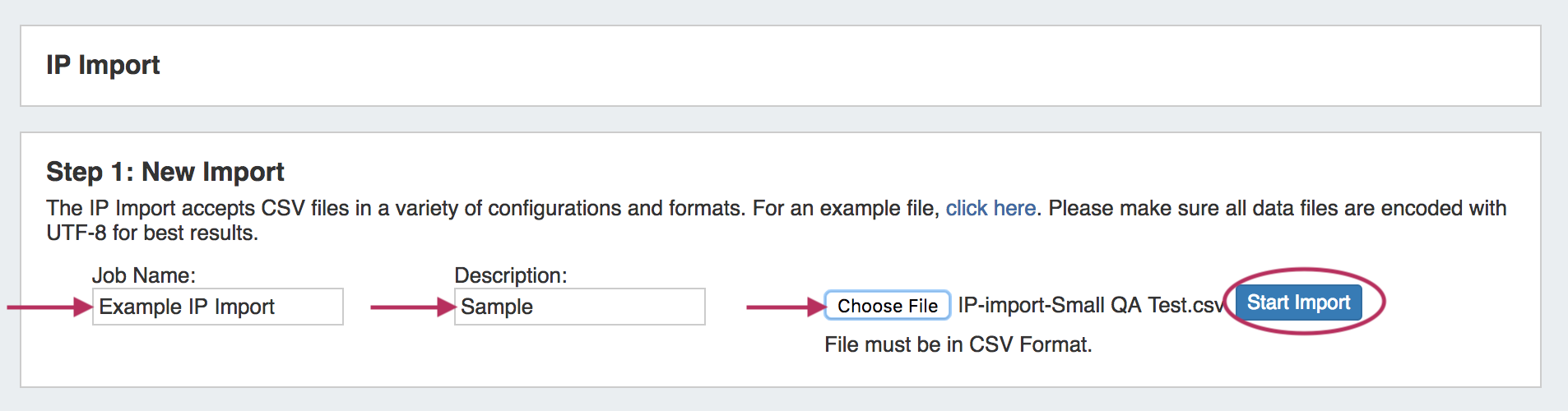This screenshot has width=1568, height=411.
Task: Click the 'Sample' text in Description box
Action: (x=497, y=307)
